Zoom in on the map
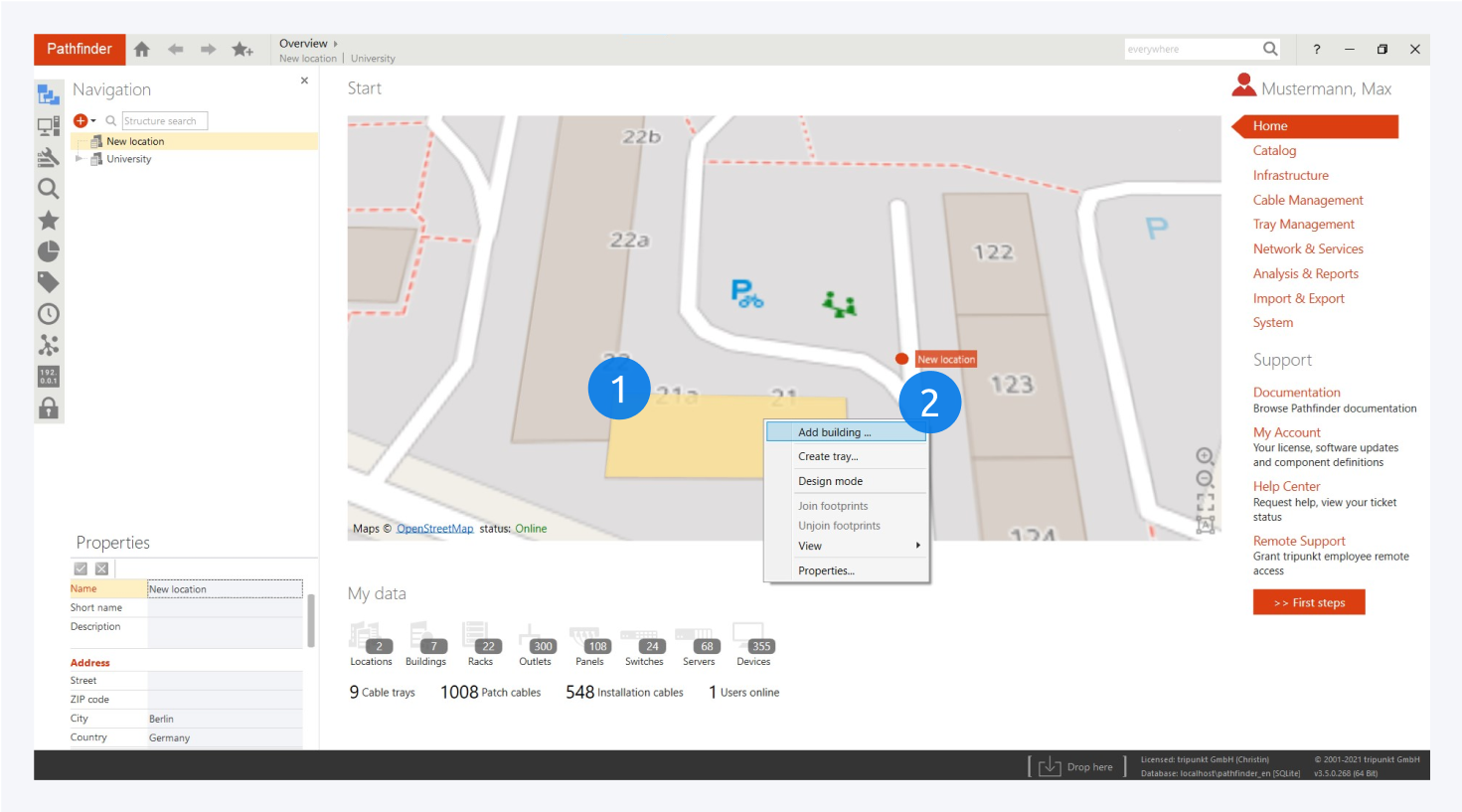This screenshot has width=1462, height=812. click(1205, 456)
